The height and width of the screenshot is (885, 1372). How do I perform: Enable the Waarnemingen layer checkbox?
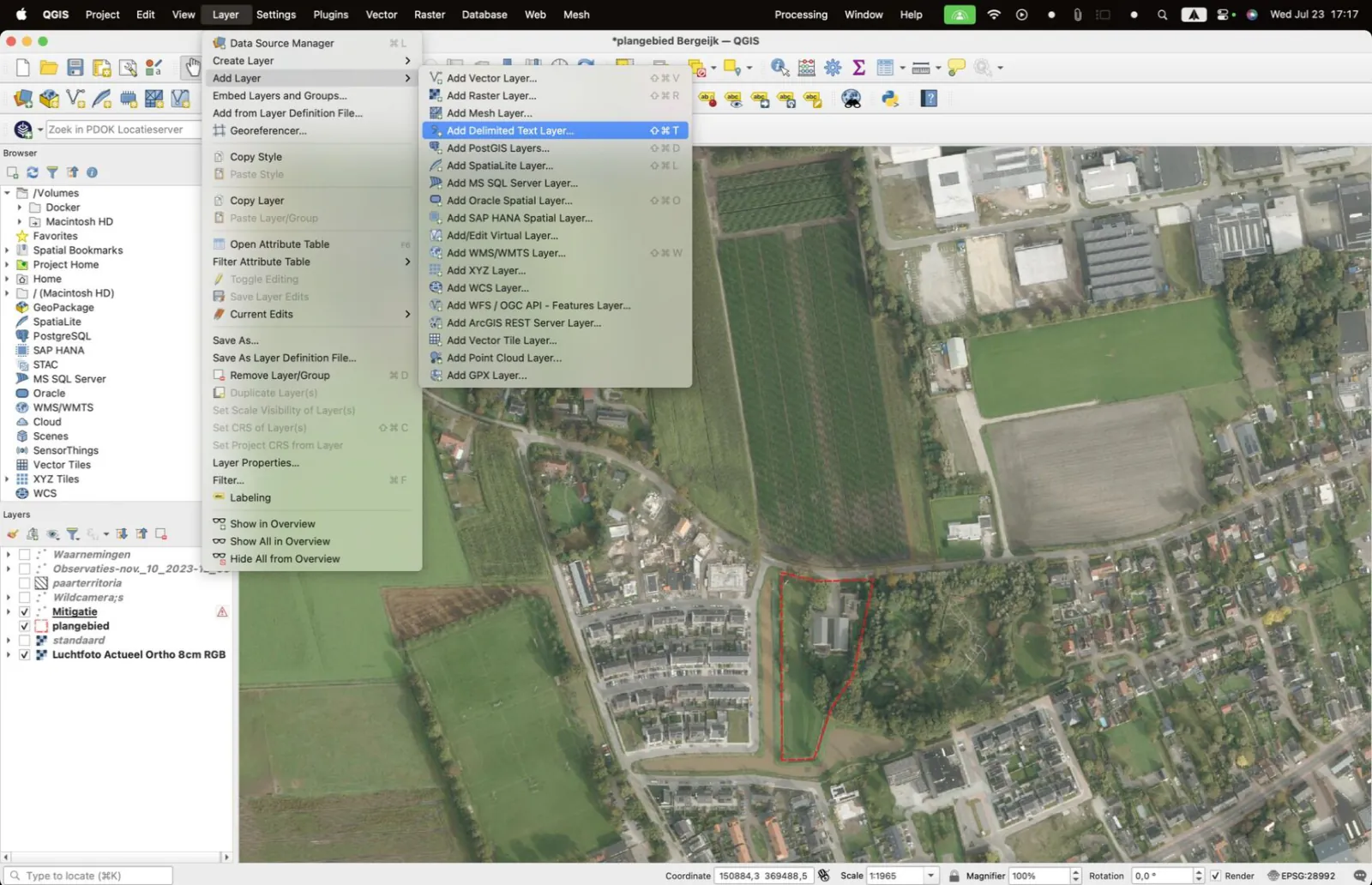click(24, 555)
